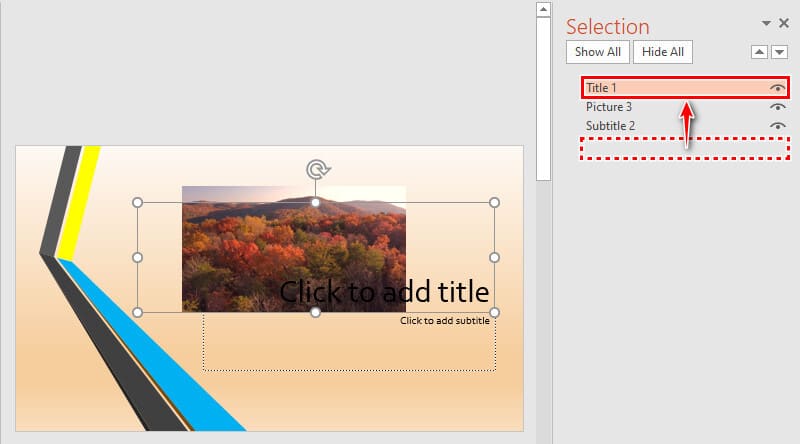The width and height of the screenshot is (800, 444).
Task: Click the Hide All button
Action: point(663,52)
